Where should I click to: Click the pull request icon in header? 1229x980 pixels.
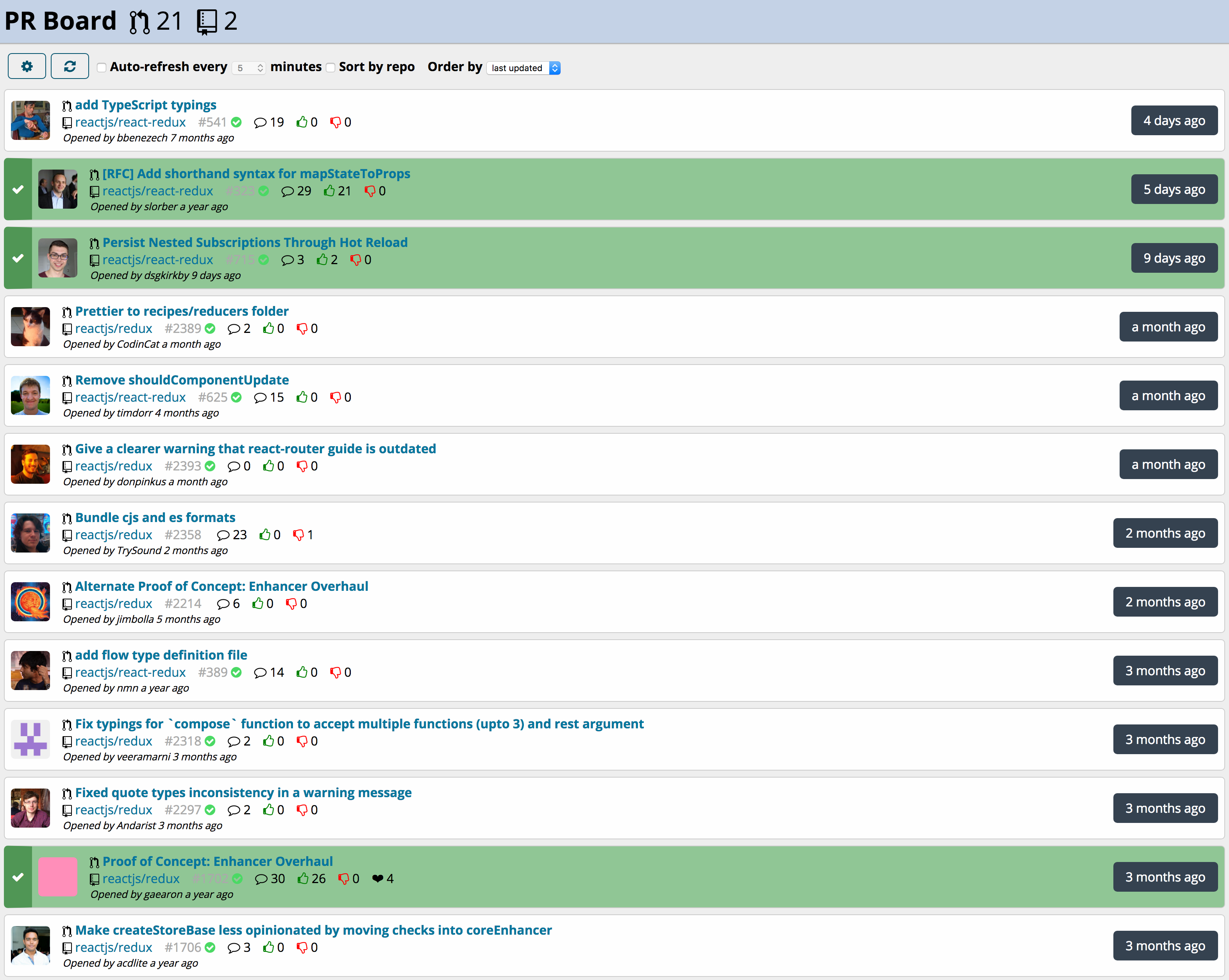[139, 22]
